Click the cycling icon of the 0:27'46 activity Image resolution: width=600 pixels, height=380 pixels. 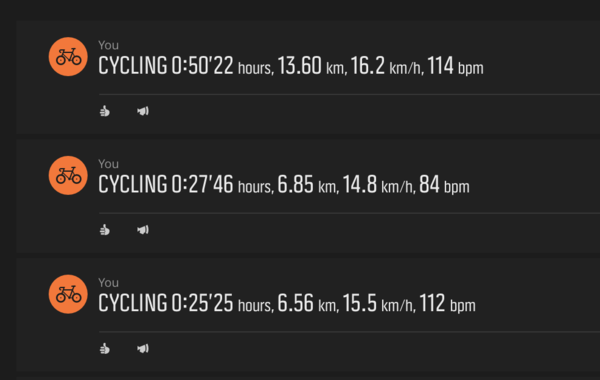point(68,175)
